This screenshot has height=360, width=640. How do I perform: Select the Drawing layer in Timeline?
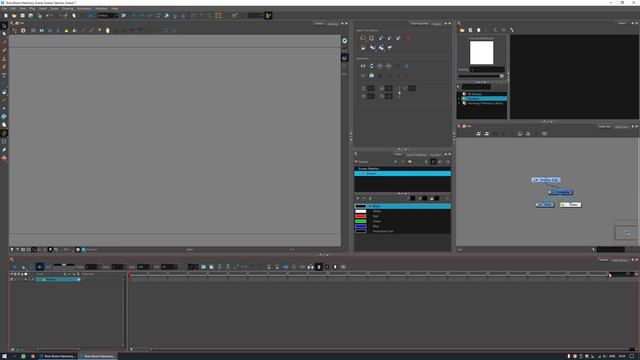pyautogui.click(x=58, y=280)
